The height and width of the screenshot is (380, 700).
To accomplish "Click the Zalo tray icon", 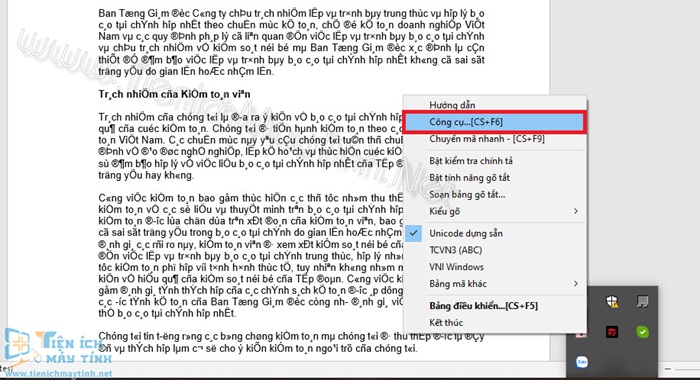I will coord(581,362).
